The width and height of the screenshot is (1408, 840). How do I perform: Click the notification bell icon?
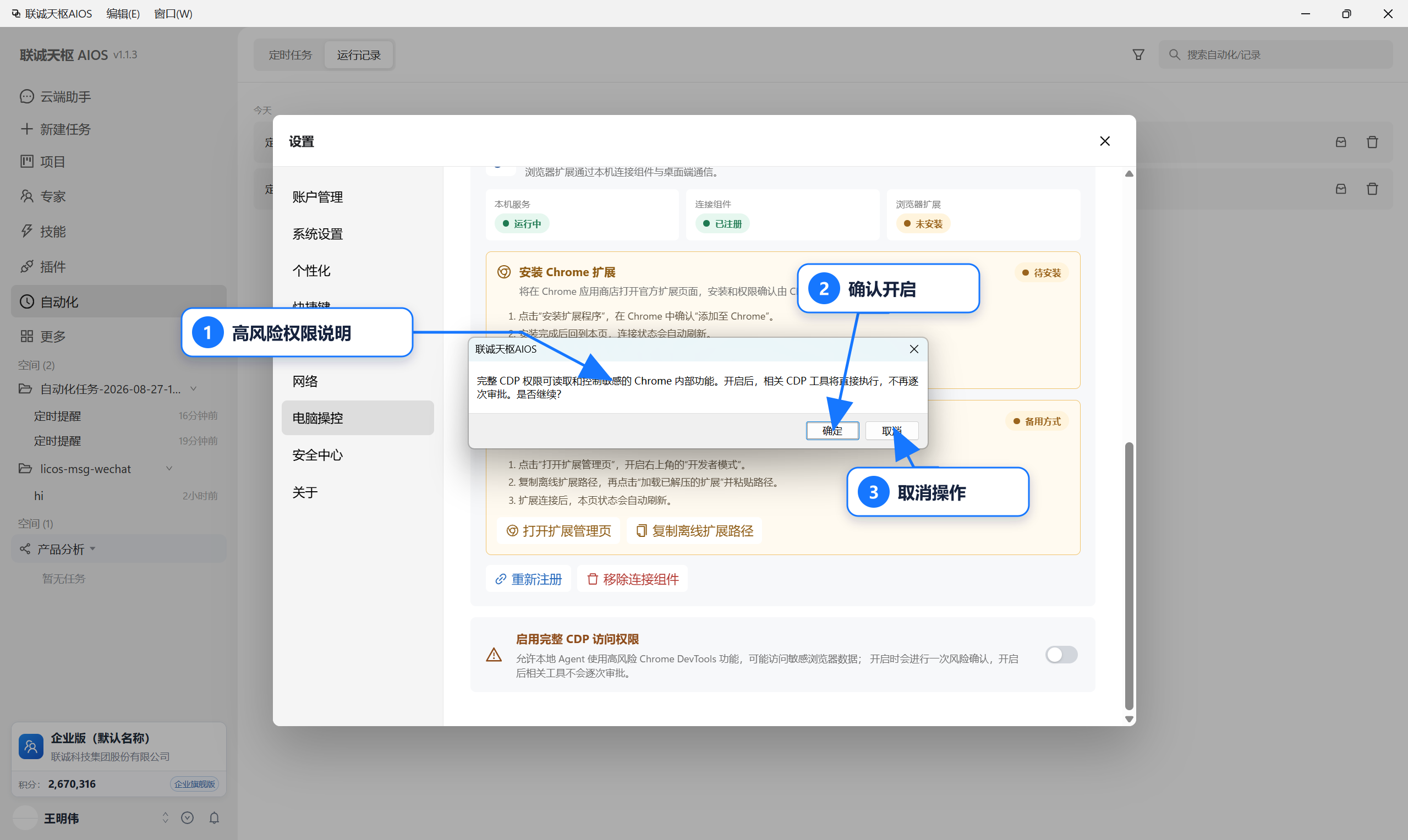pyautogui.click(x=214, y=818)
